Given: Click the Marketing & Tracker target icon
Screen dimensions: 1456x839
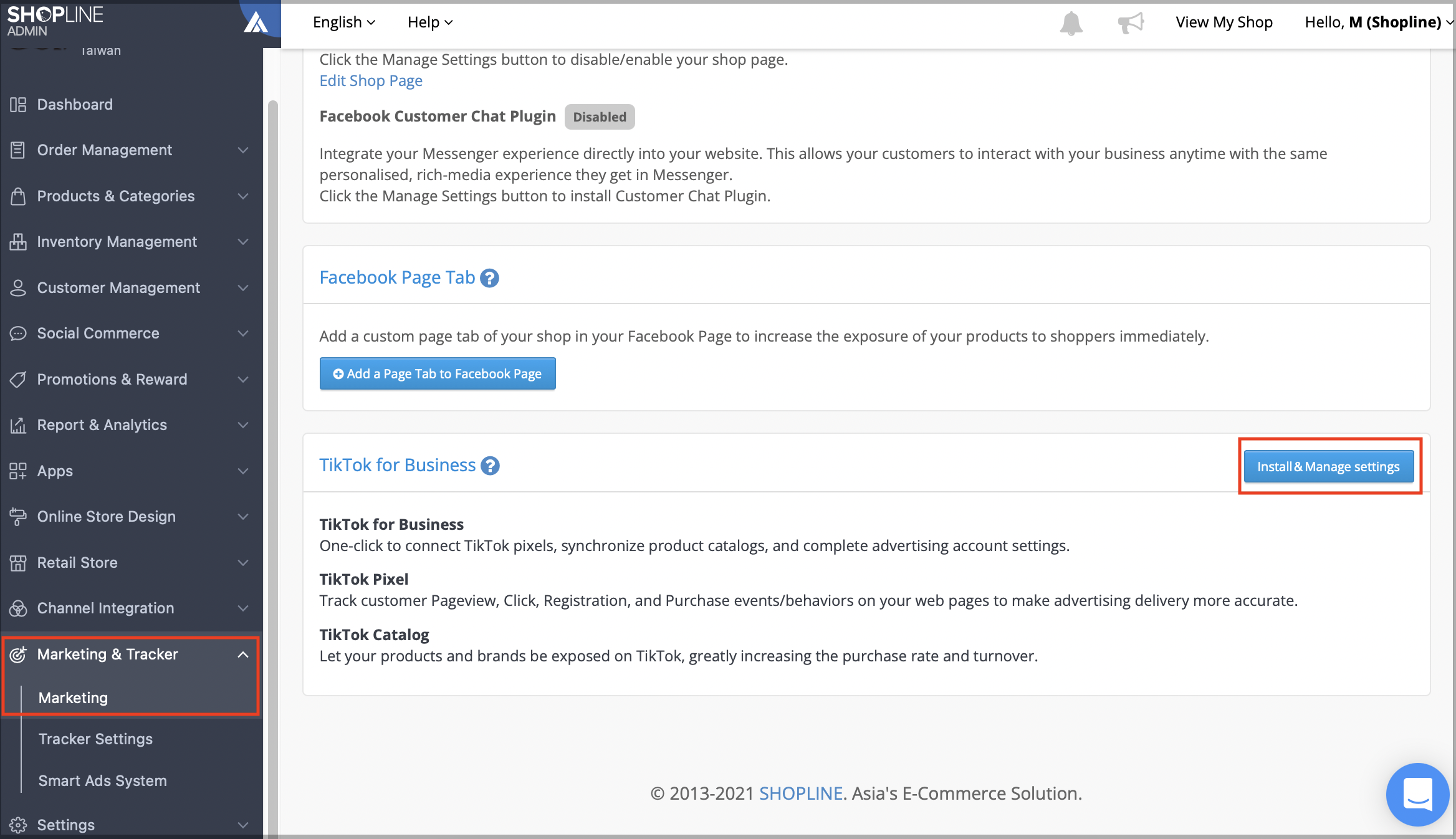Looking at the screenshot, I should (x=18, y=654).
